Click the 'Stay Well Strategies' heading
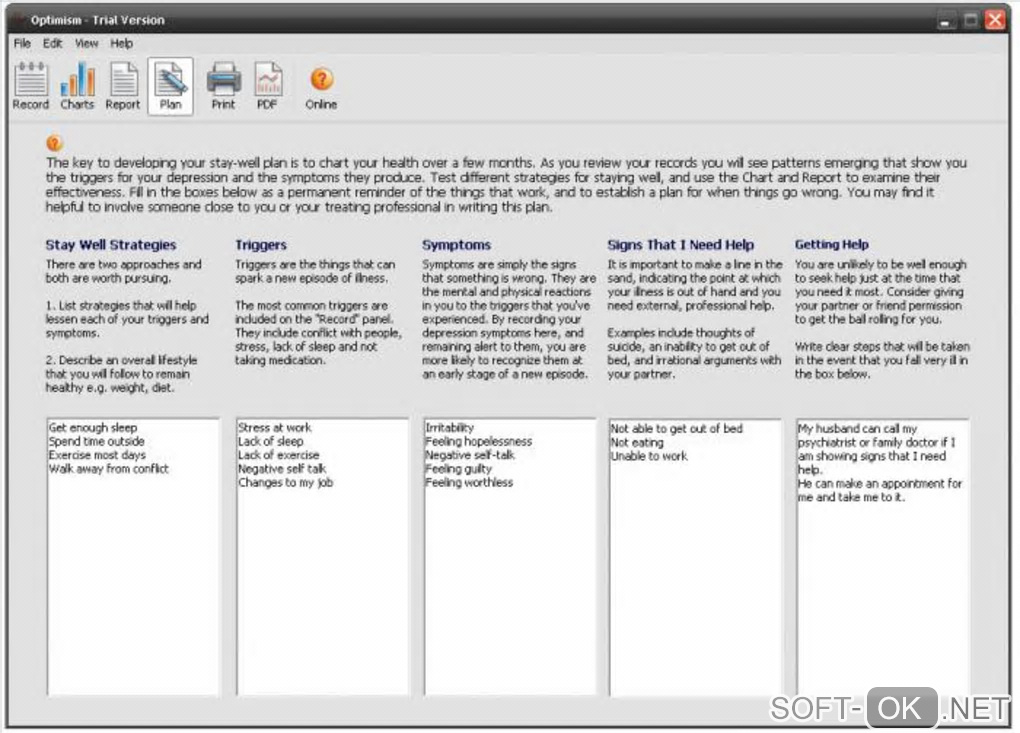Image resolution: width=1020 pixels, height=733 pixels. point(111,245)
